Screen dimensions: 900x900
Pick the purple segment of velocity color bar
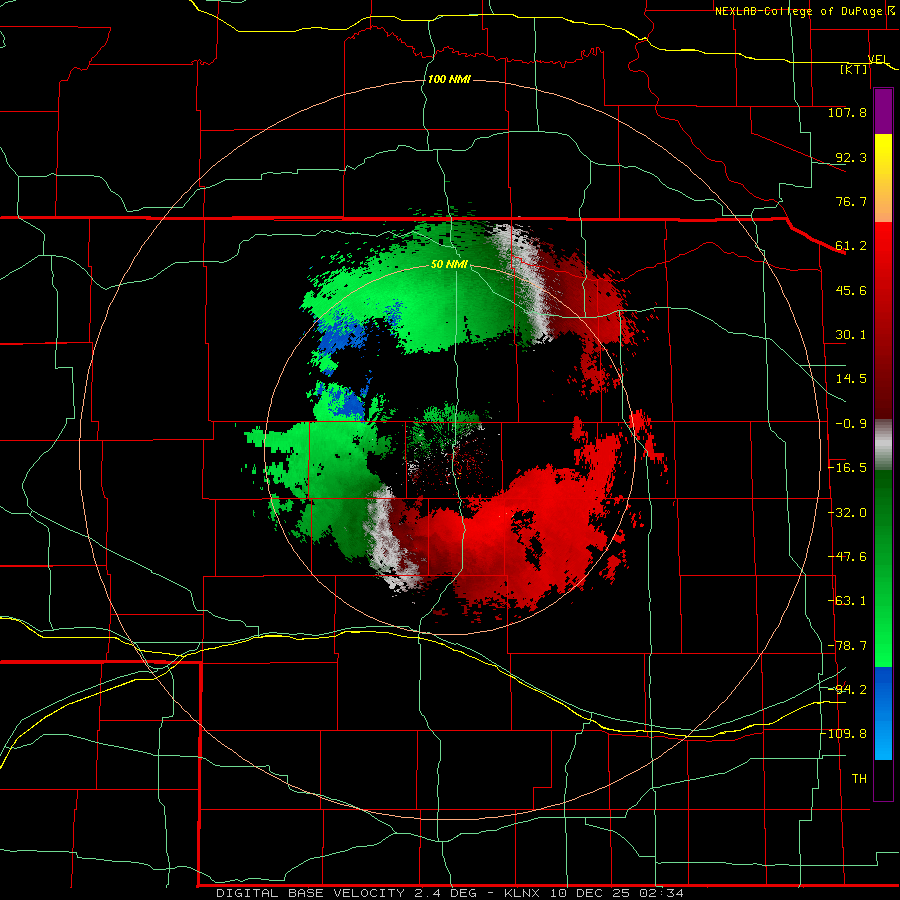click(883, 111)
